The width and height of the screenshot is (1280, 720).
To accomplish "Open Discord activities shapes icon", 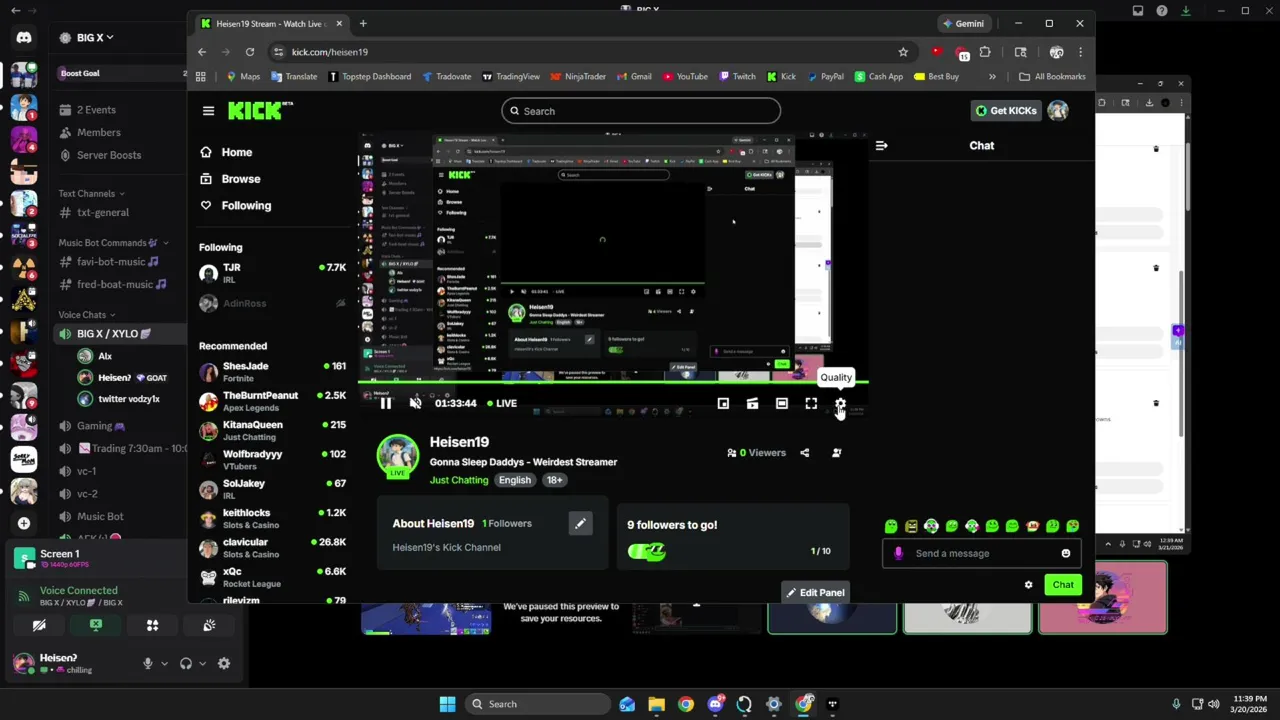I will [x=153, y=625].
